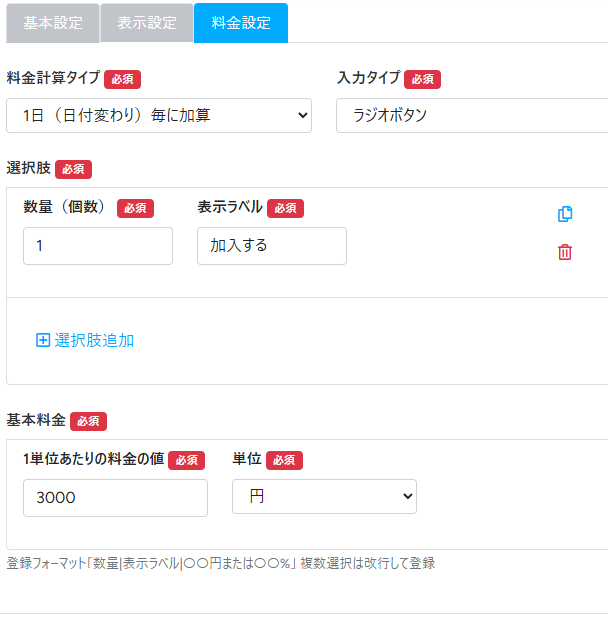Click the 表示ラベル field containing 加入する

271,246
